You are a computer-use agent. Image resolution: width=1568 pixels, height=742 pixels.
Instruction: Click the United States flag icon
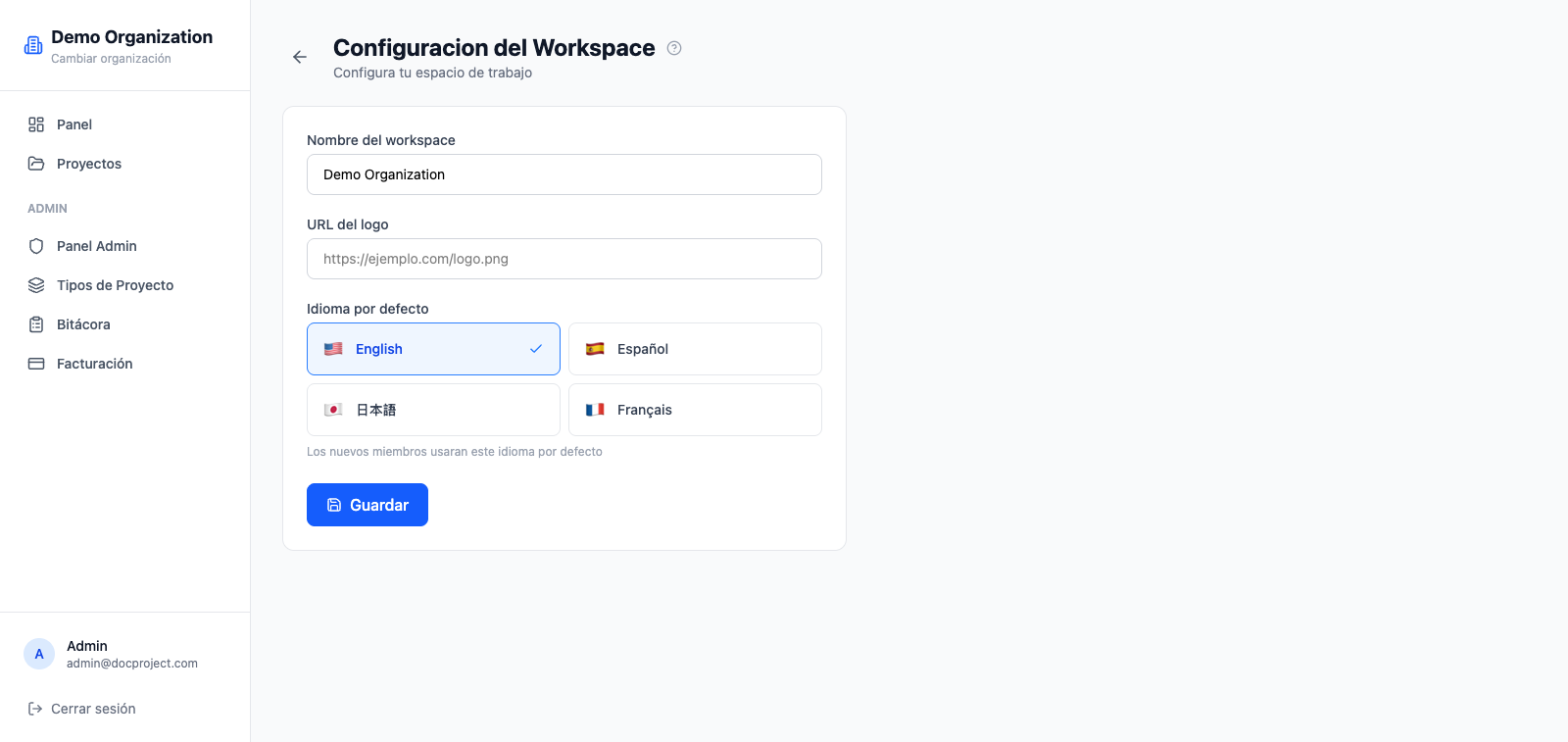point(333,349)
